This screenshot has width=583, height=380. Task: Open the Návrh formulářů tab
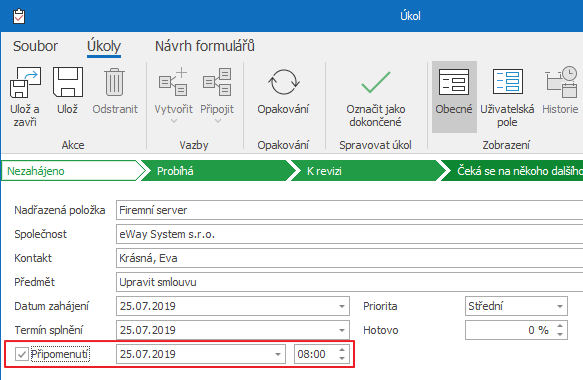click(x=204, y=46)
